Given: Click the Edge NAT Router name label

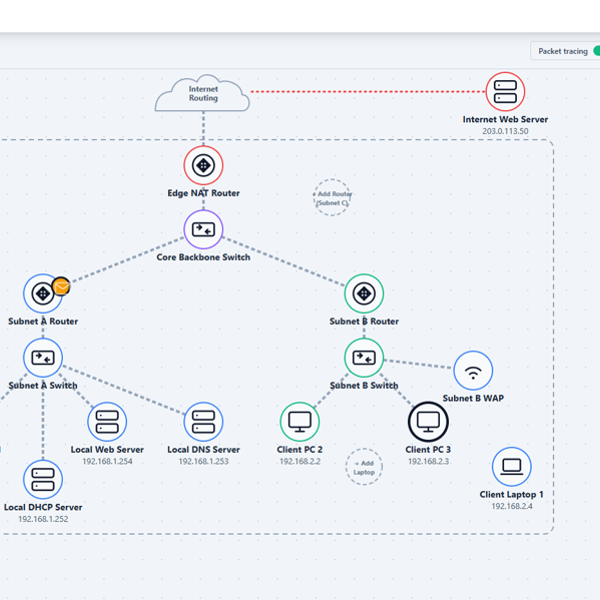Looking at the screenshot, I should pos(203,193).
